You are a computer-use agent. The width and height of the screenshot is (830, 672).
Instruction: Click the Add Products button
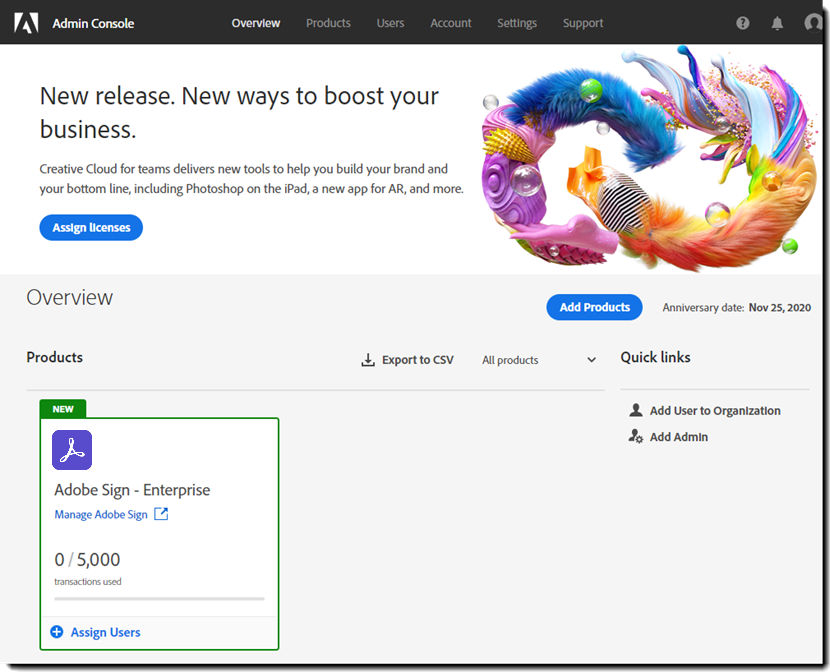594,307
